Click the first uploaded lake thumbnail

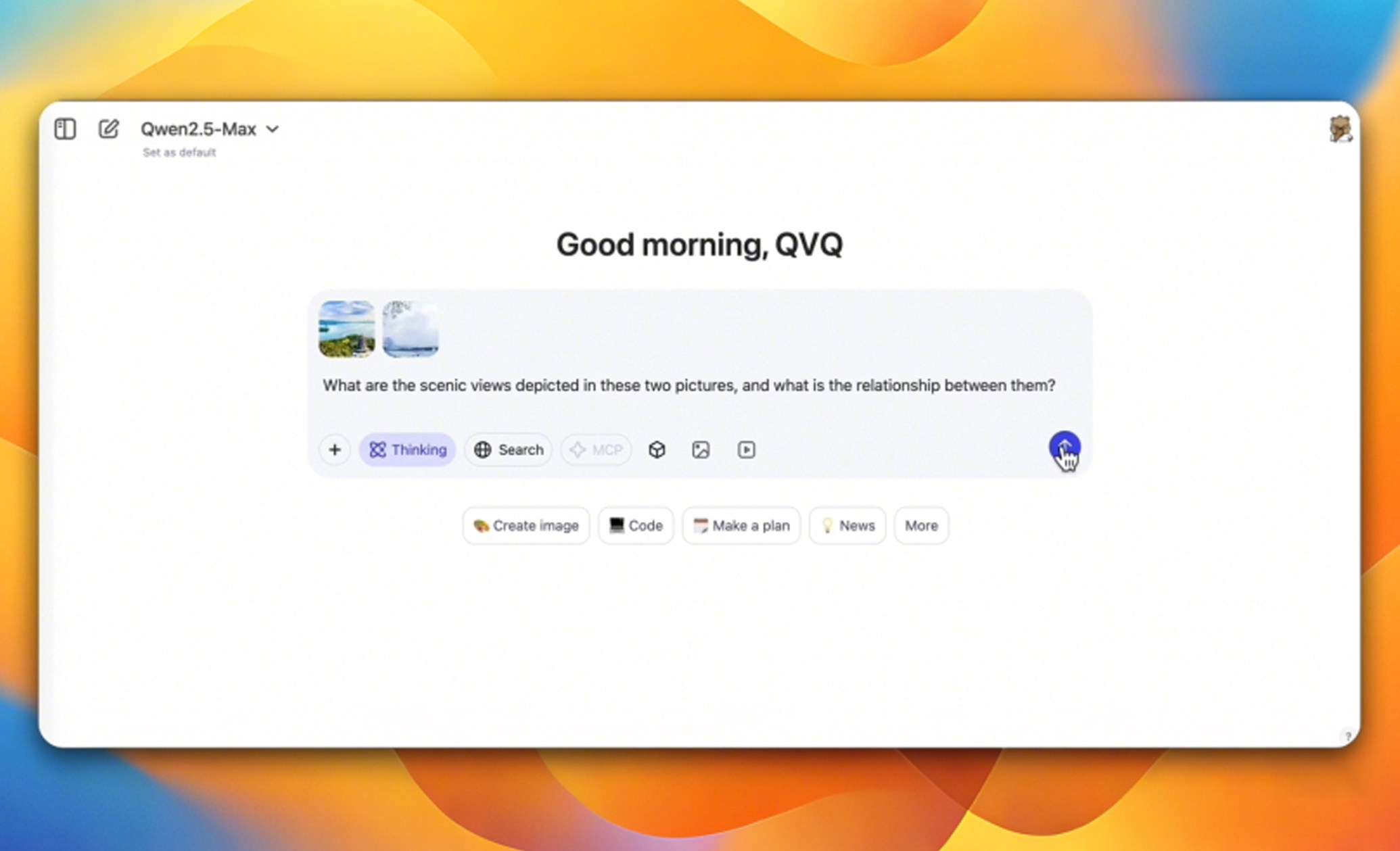tap(346, 329)
